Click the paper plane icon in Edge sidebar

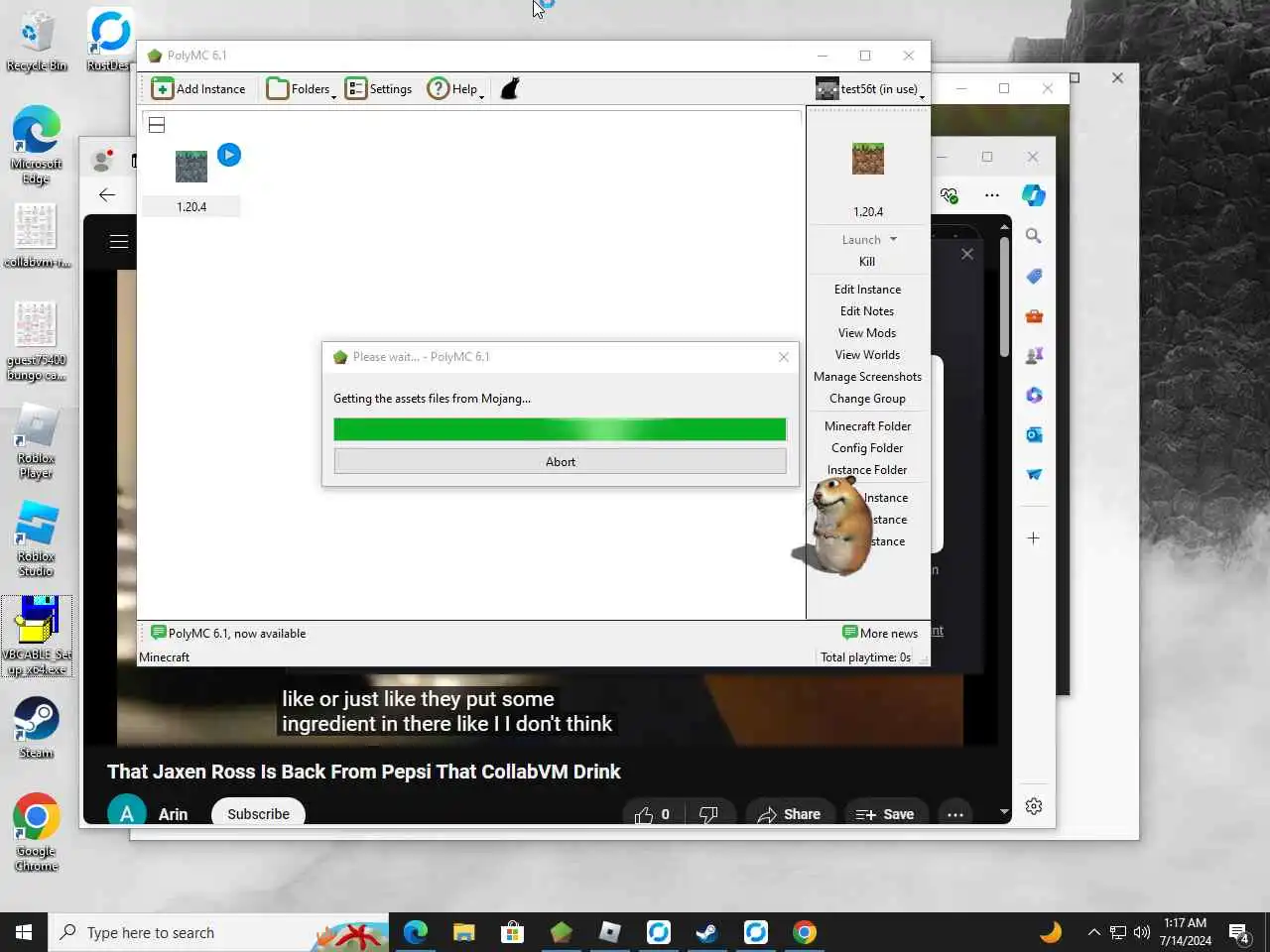pos(1033,474)
